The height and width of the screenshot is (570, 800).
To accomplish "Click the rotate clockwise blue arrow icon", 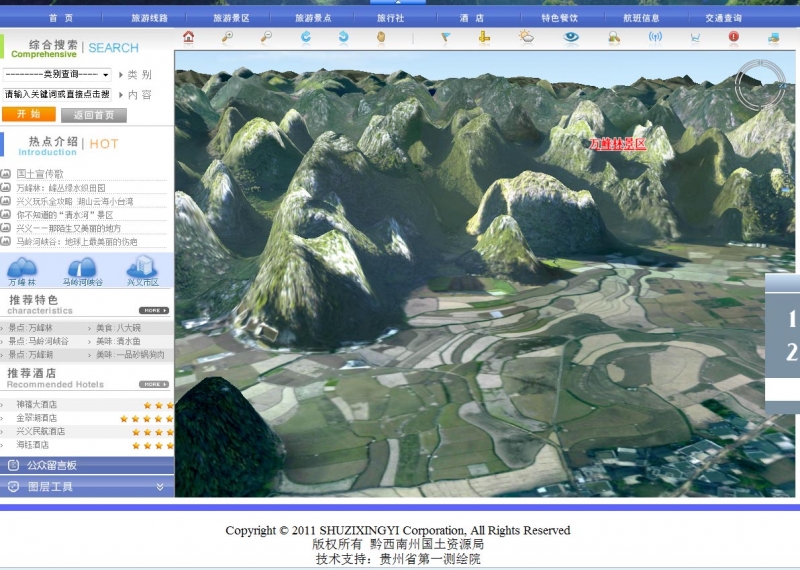I will click(305, 37).
